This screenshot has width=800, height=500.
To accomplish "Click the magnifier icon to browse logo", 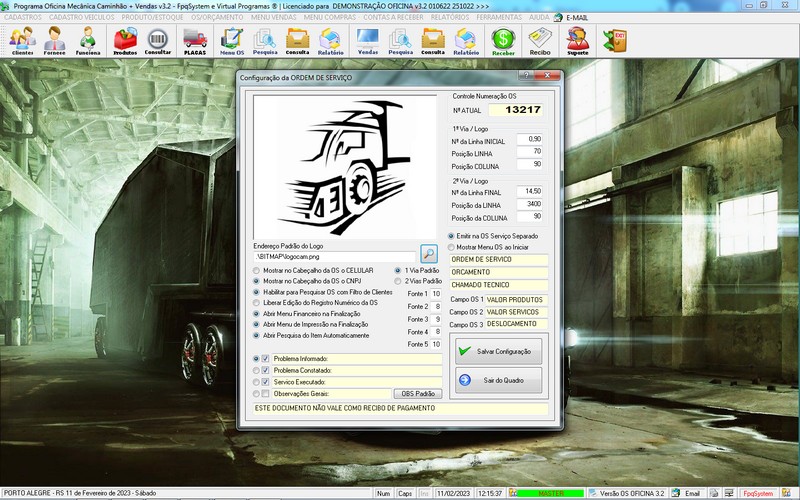I will point(429,254).
